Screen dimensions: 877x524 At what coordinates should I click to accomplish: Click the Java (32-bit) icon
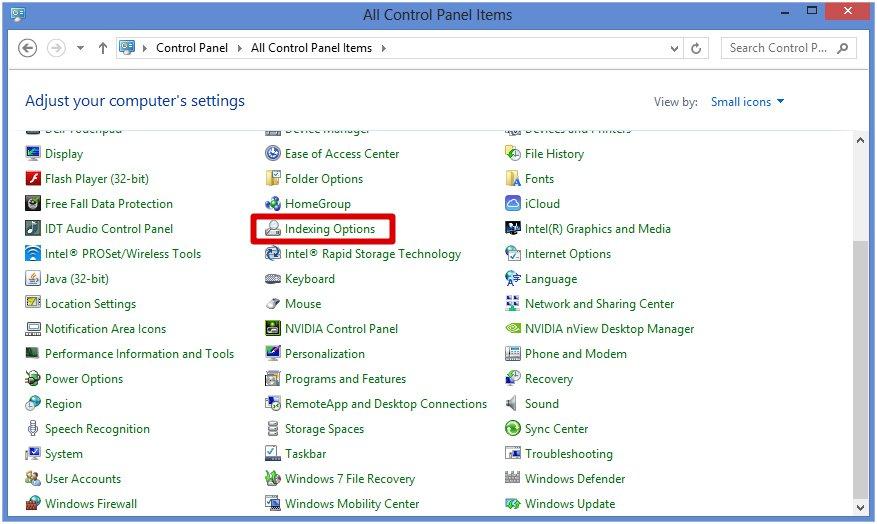pyautogui.click(x=33, y=279)
